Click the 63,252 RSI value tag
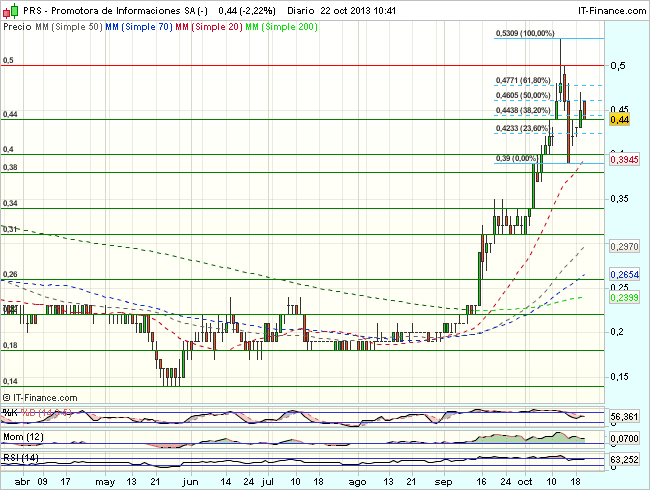This screenshot has width=650, height=490. (x=623, y=460)
